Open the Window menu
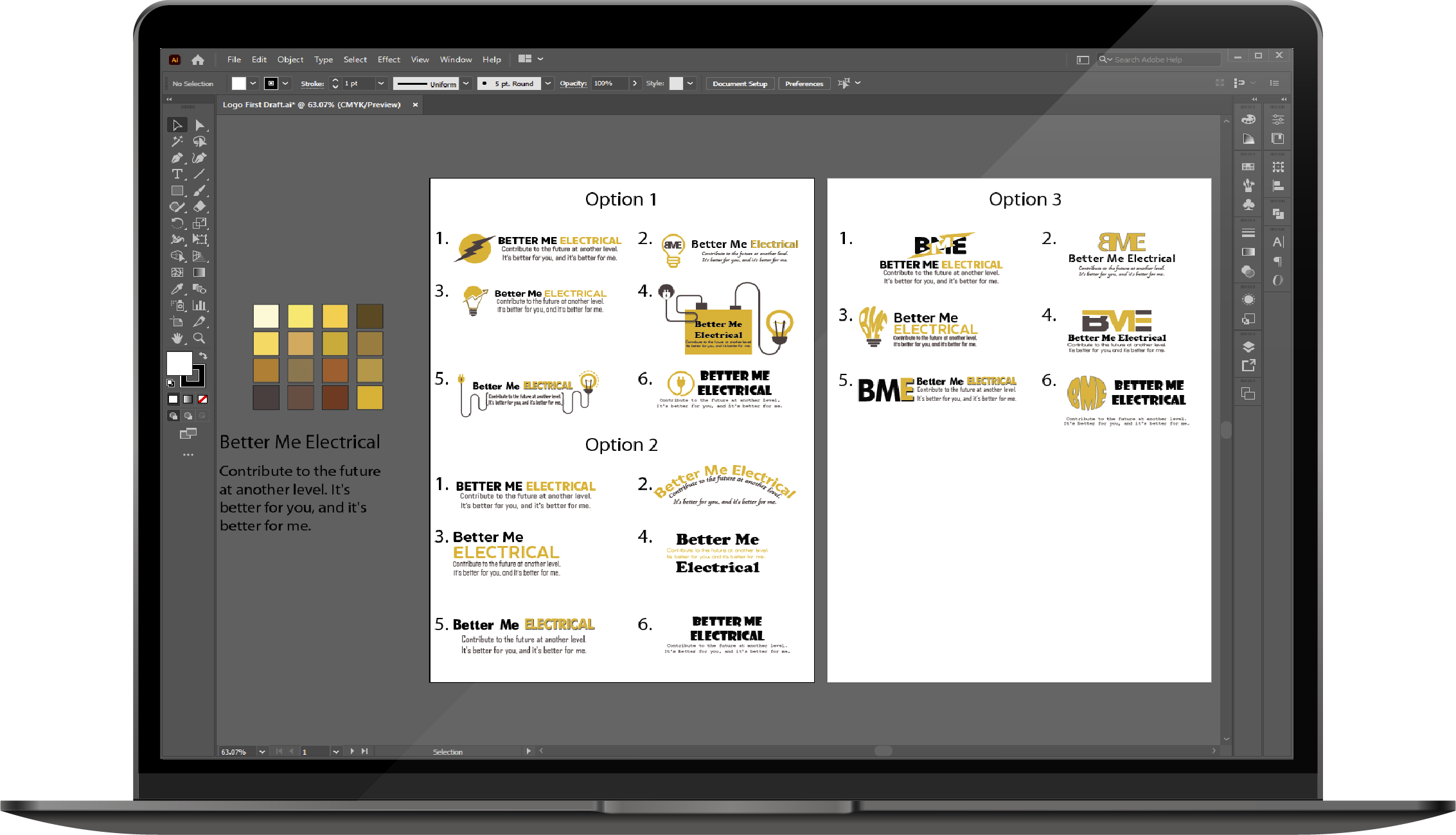Image resolution: width=1456 pixels, height=835 pixels. pos(456,60)
